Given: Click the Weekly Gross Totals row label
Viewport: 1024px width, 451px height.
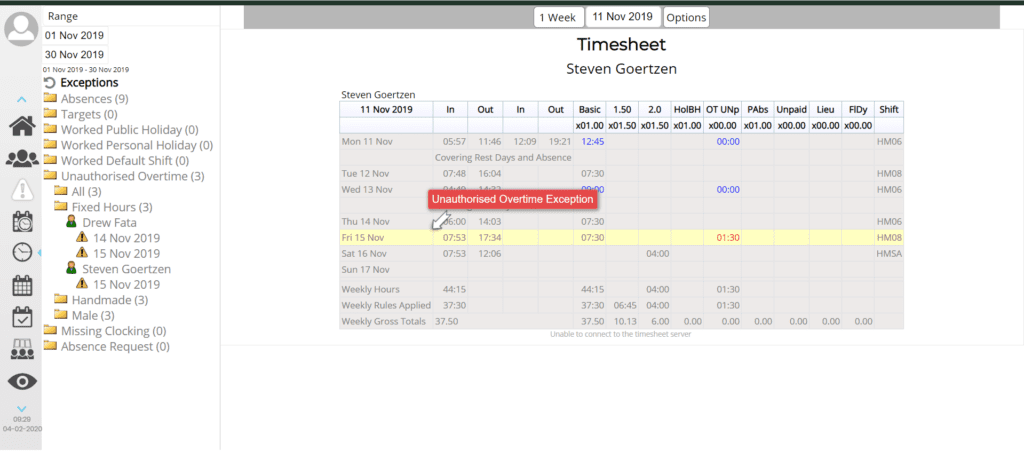Looking at the screenshot, I should (383, 321).
